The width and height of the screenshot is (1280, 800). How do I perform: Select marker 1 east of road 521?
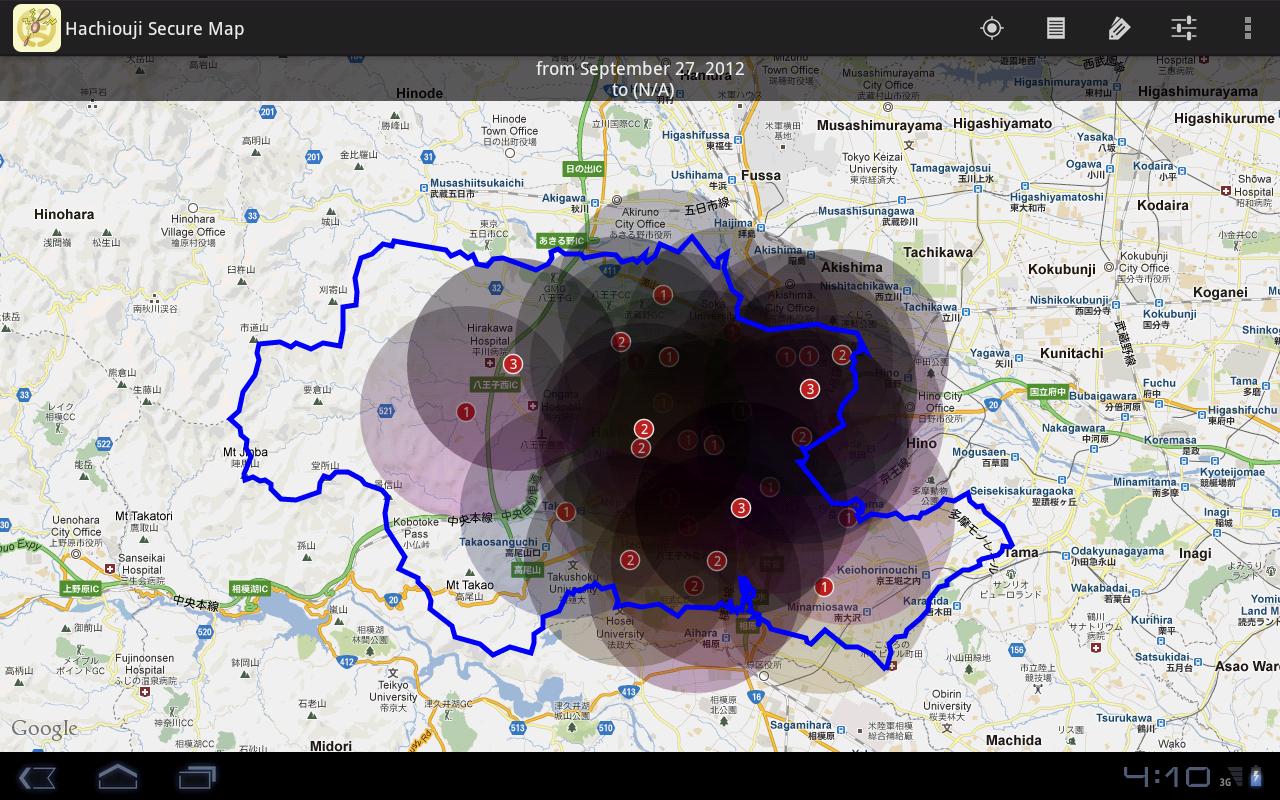click(465, 411)
